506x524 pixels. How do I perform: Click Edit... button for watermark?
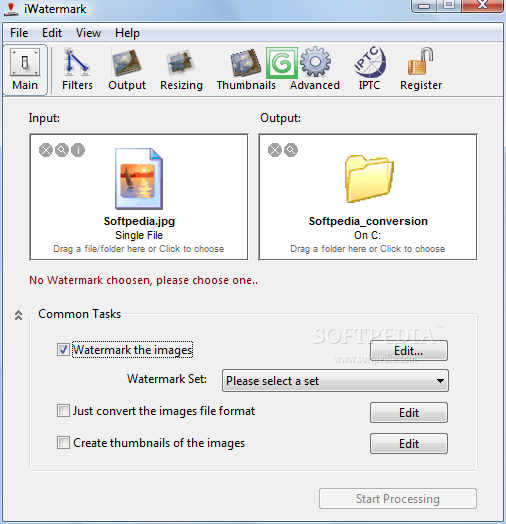tap(409, 351)
